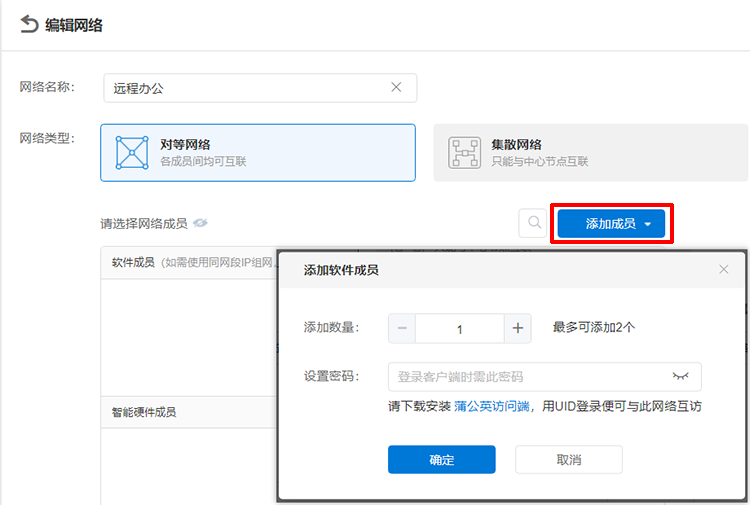
Task: Open the member search magnifier button
Action: pyautogui.click(x=534, y=223)
